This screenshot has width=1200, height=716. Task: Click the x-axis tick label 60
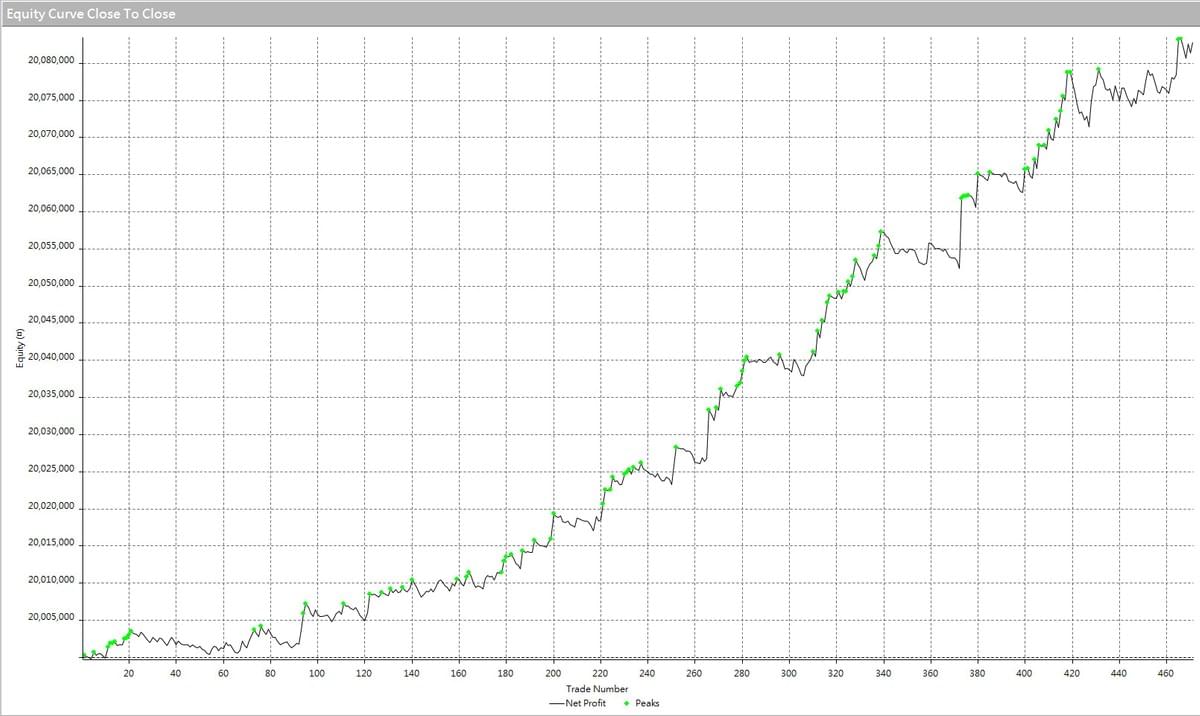click(223, 674)
